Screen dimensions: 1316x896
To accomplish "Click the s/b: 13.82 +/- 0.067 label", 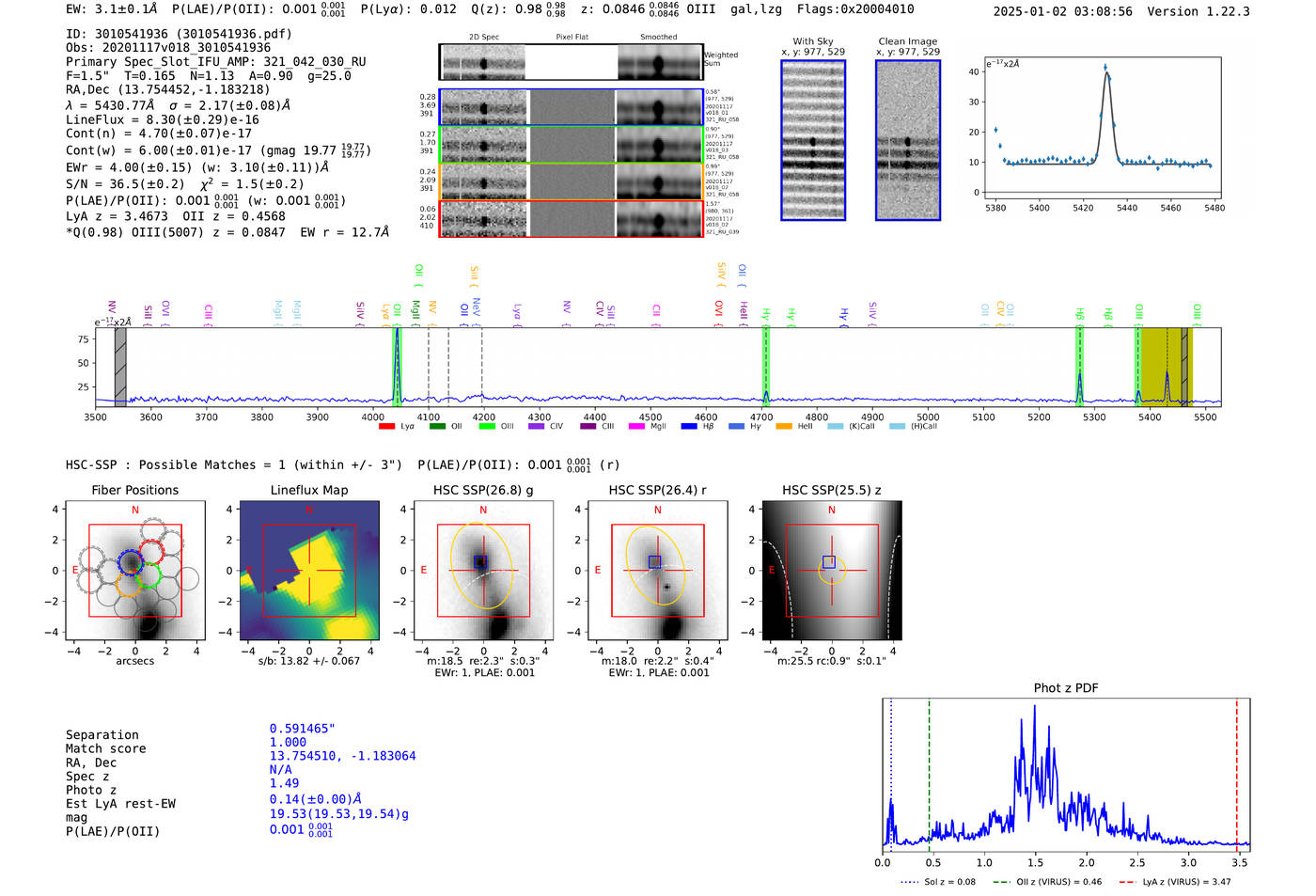I will pyautogui.click(x=309, y=661).
